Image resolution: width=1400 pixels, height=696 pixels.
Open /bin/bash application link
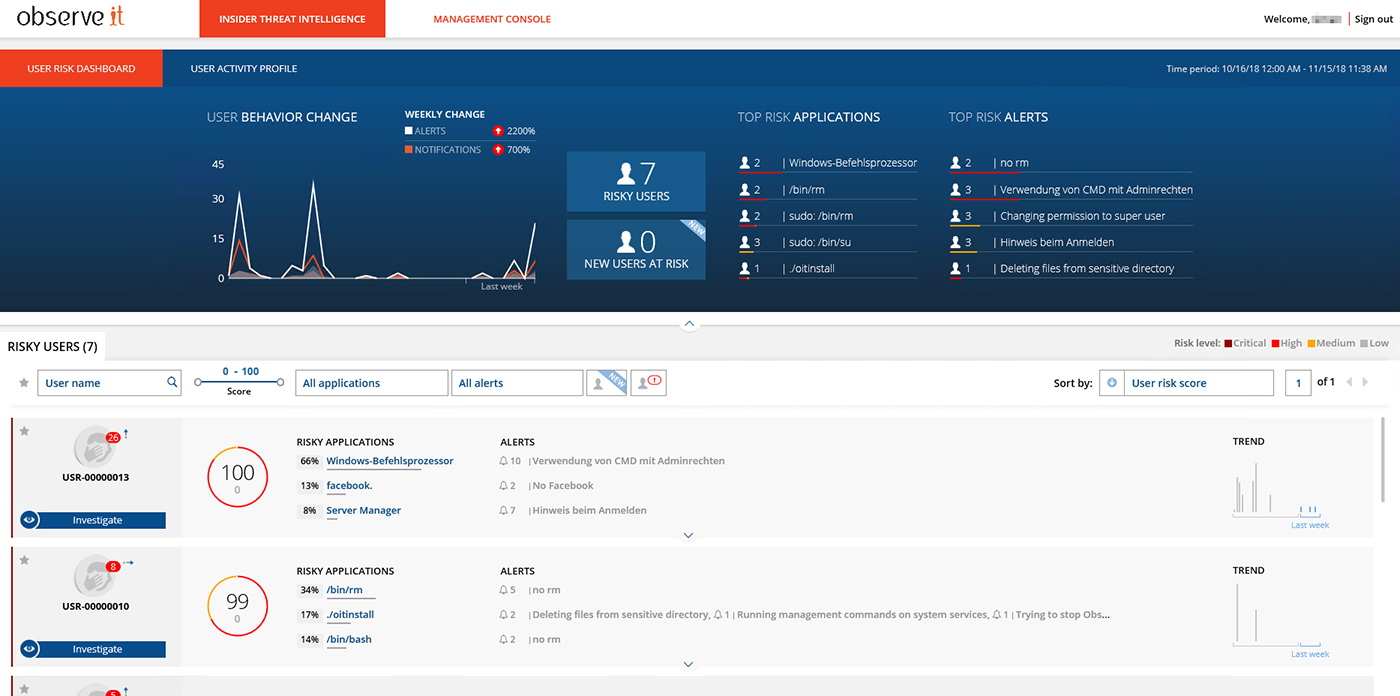pyautogui.click(x=349, y=639)
